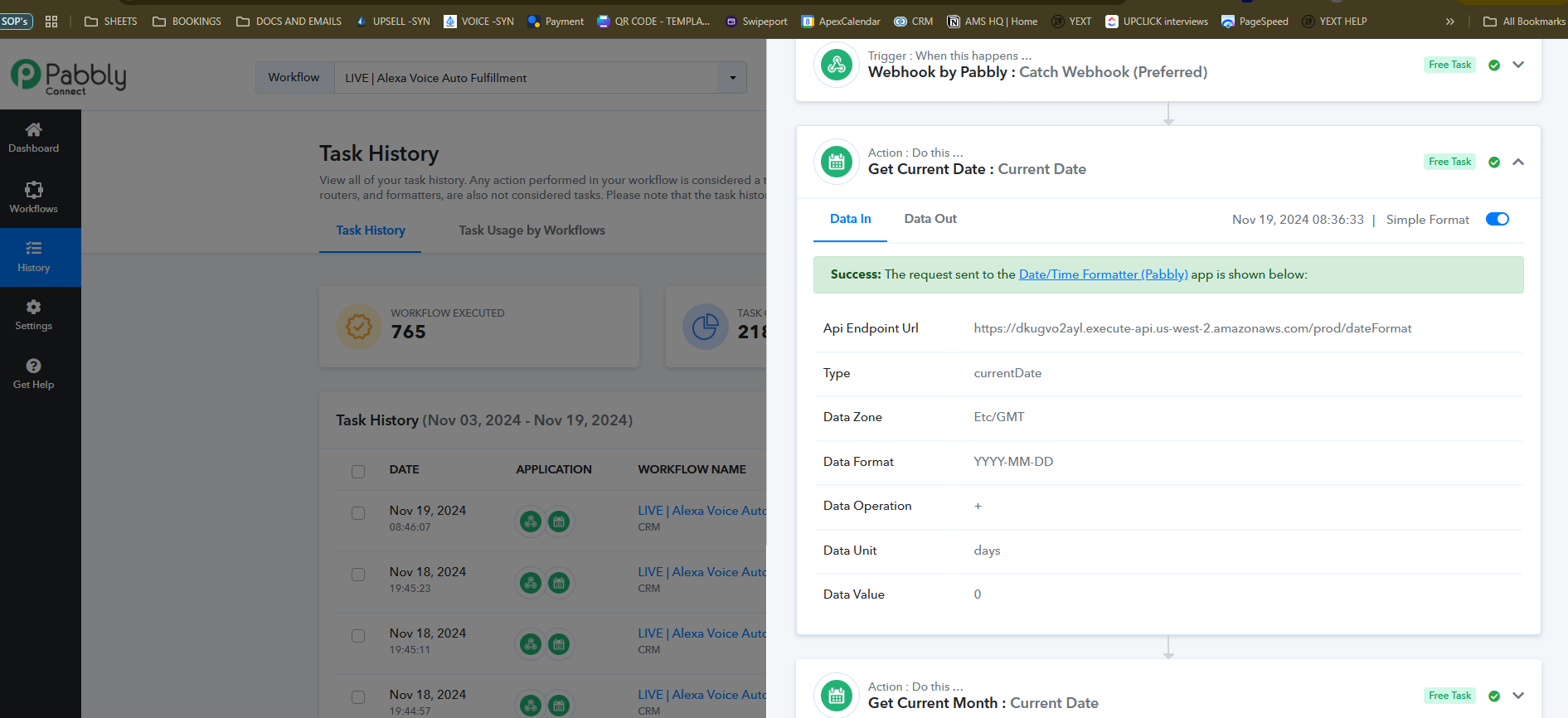The image size is (1568, 718).
Task: Click the YYYY-MM-DD data format value
Action: [1013, 462]
